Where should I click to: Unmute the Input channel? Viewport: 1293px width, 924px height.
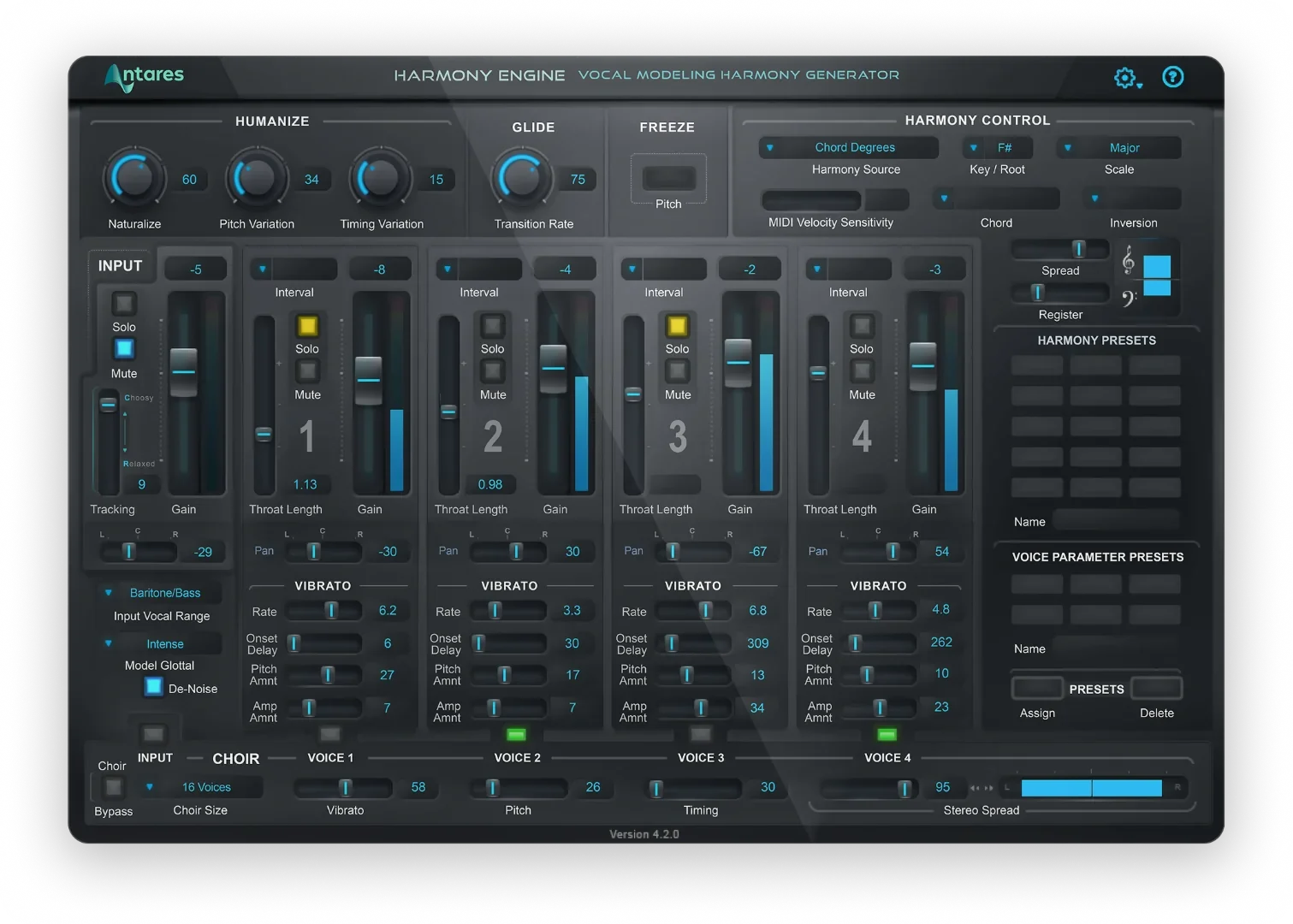point(124,349)
